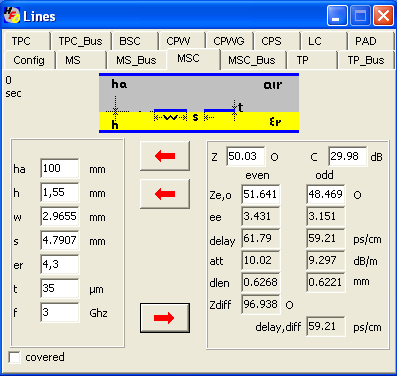Click the delay,diff value field
Viewport: 397px width, 376px height.
pos(326,326)
